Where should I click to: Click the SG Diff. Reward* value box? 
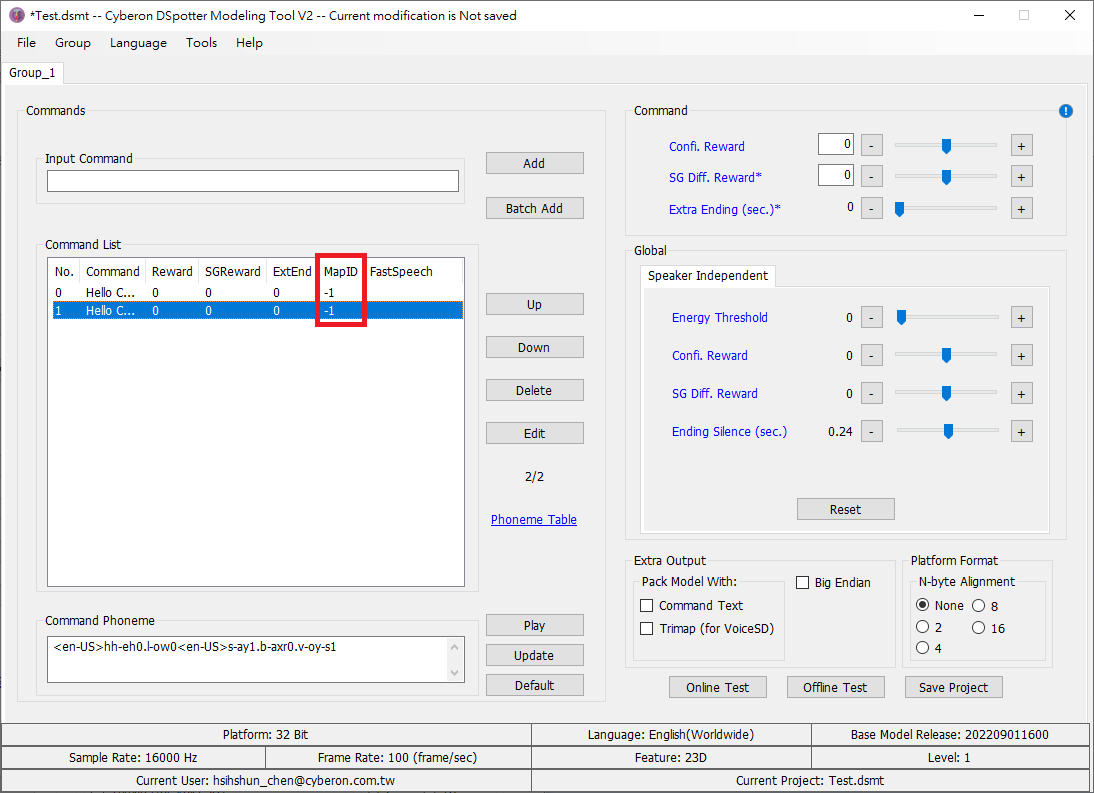coord(836,175)
